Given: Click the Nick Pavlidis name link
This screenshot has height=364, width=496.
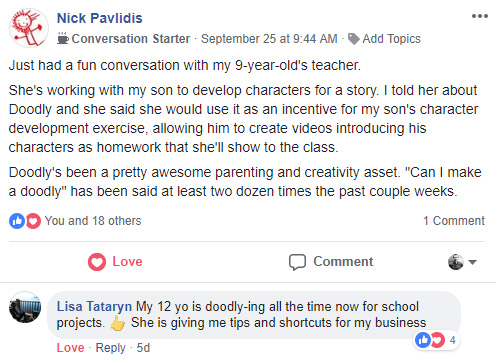Looking at the screenshot, I should pyautogui.click(x=100, y=18).
